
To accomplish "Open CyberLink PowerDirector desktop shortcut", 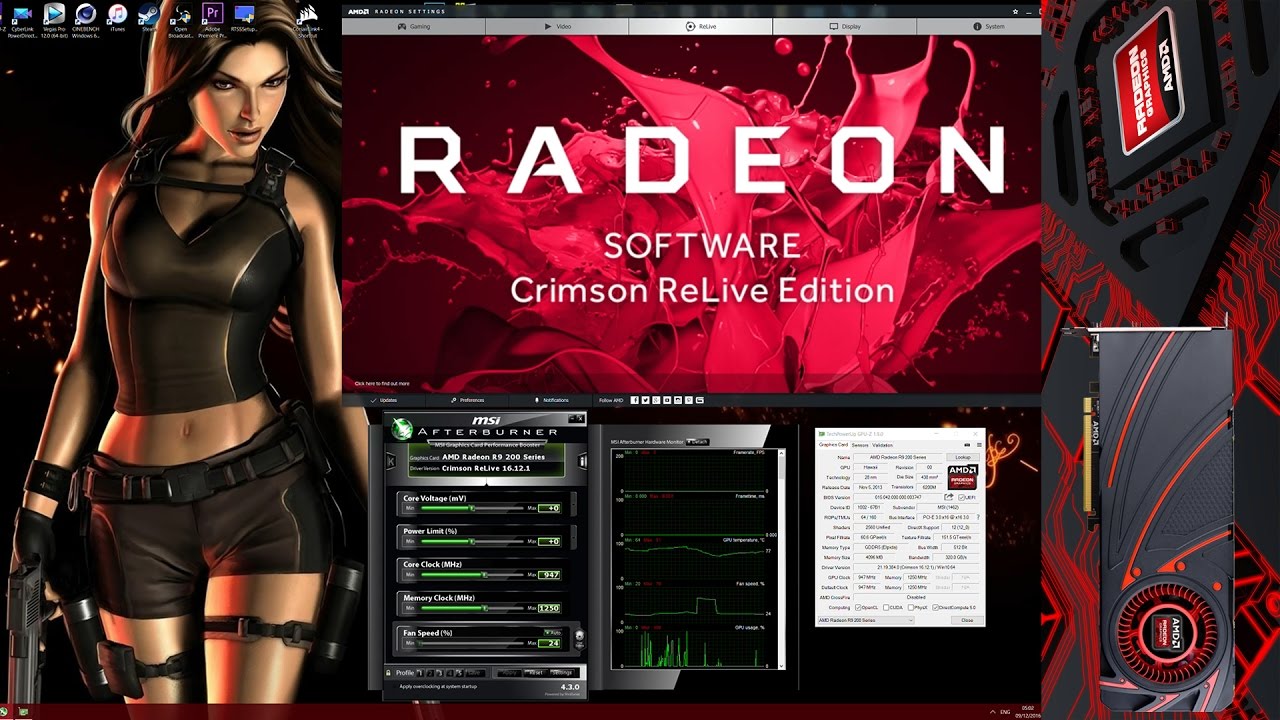I will pyautogui.click(x=22, y=20).
